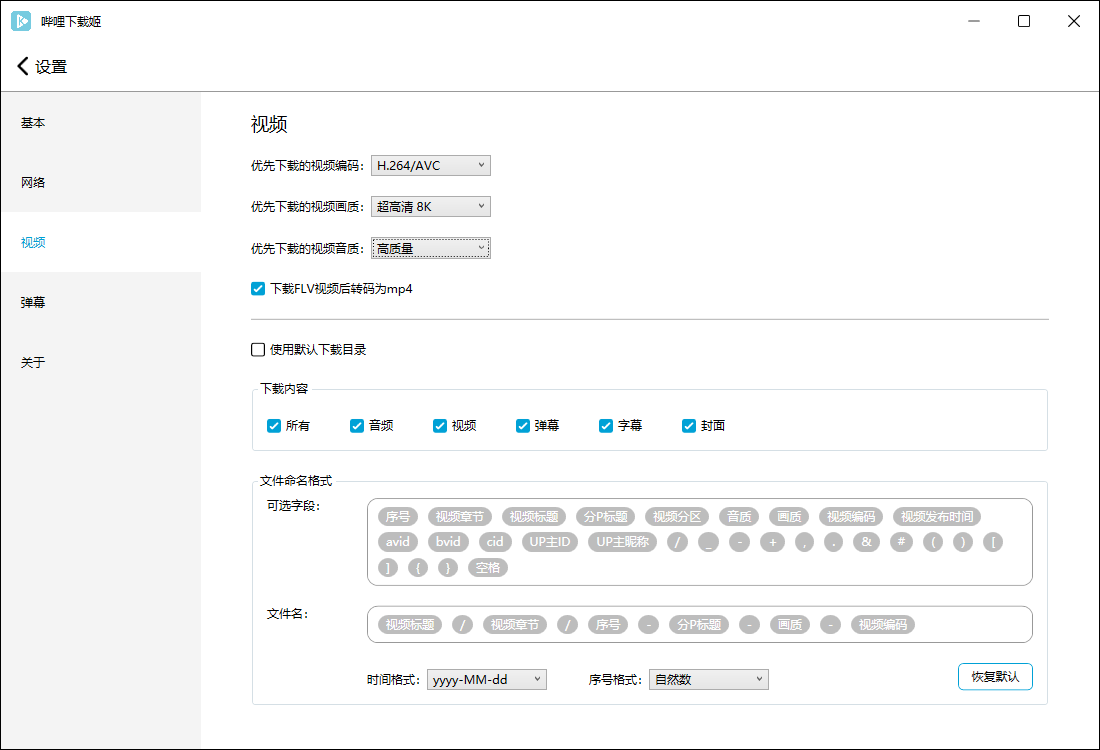The image size is (1100, 750).
Task: Expand the 序号格式 dropdown
Action: tap(708, 680)
